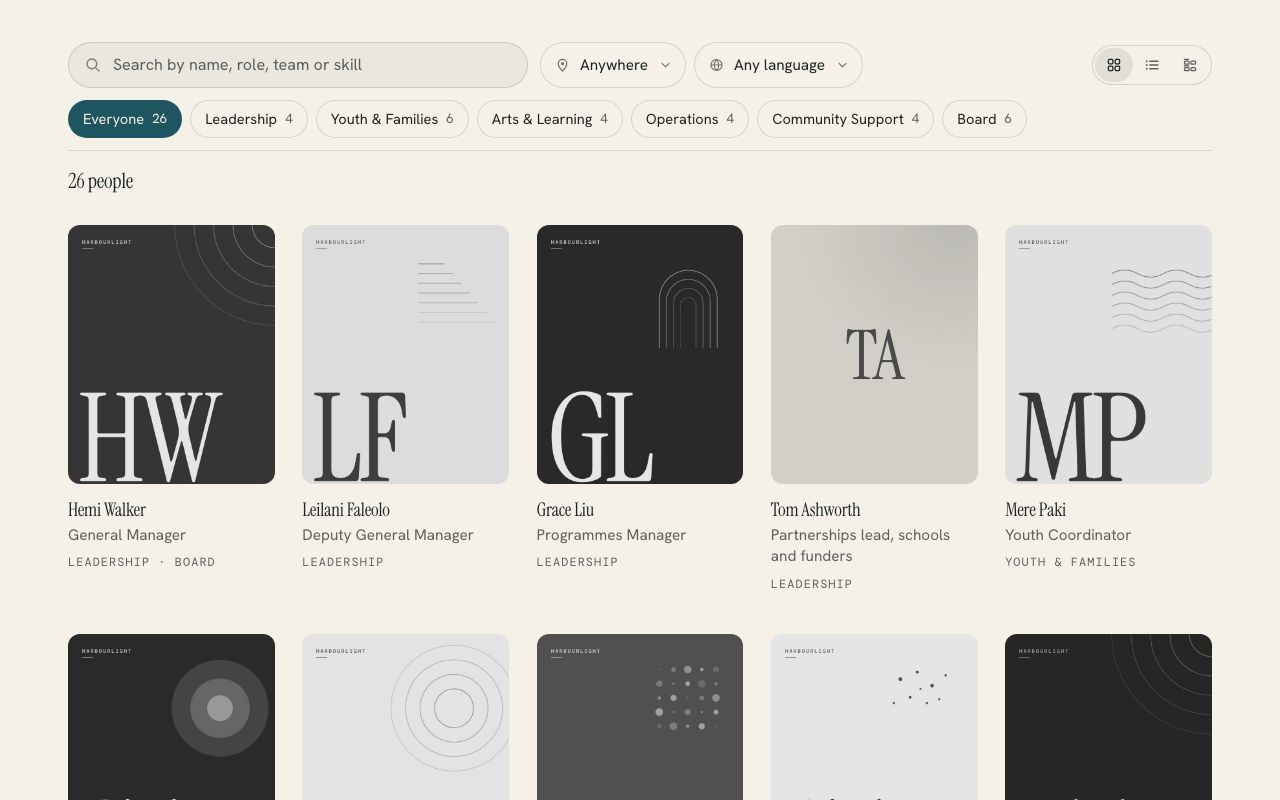Filter by Leadership team
This screenshot has width=1280, height=800.
[x=249, y=119]
